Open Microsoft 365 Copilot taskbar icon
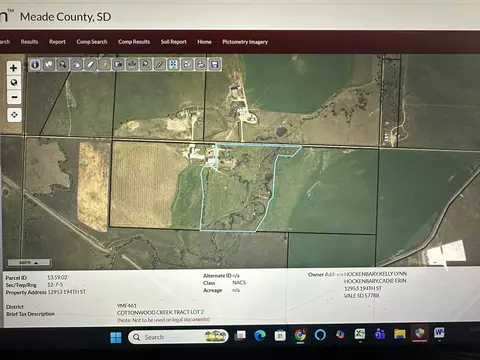This screenshot has width=480, height=360. 340,334
